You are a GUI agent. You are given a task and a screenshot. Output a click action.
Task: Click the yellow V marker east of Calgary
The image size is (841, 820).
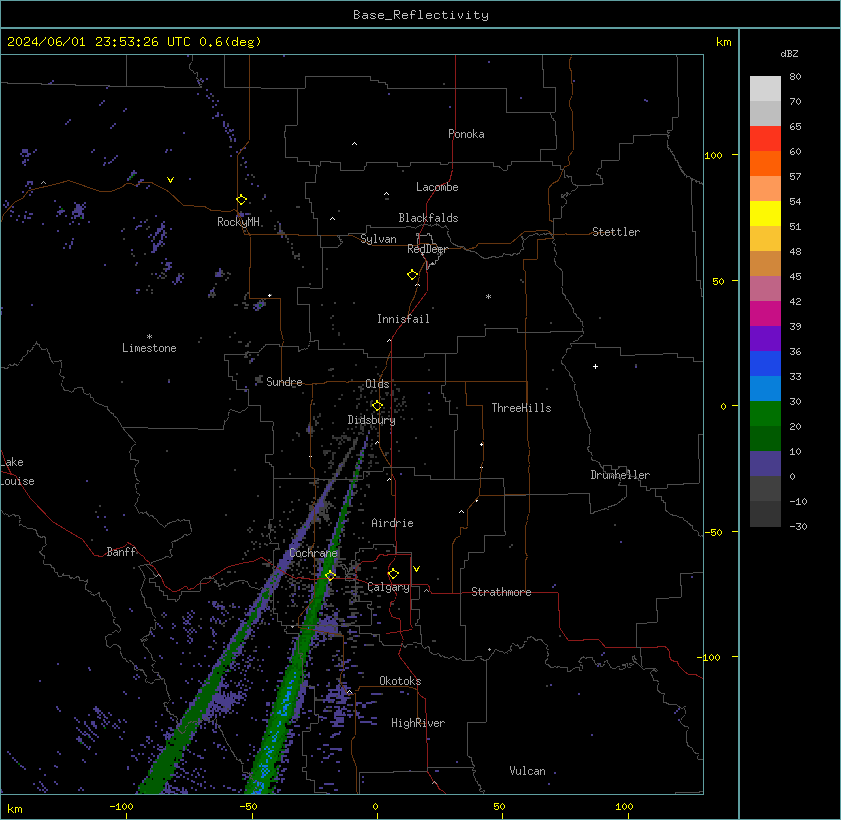pos(416,568)
